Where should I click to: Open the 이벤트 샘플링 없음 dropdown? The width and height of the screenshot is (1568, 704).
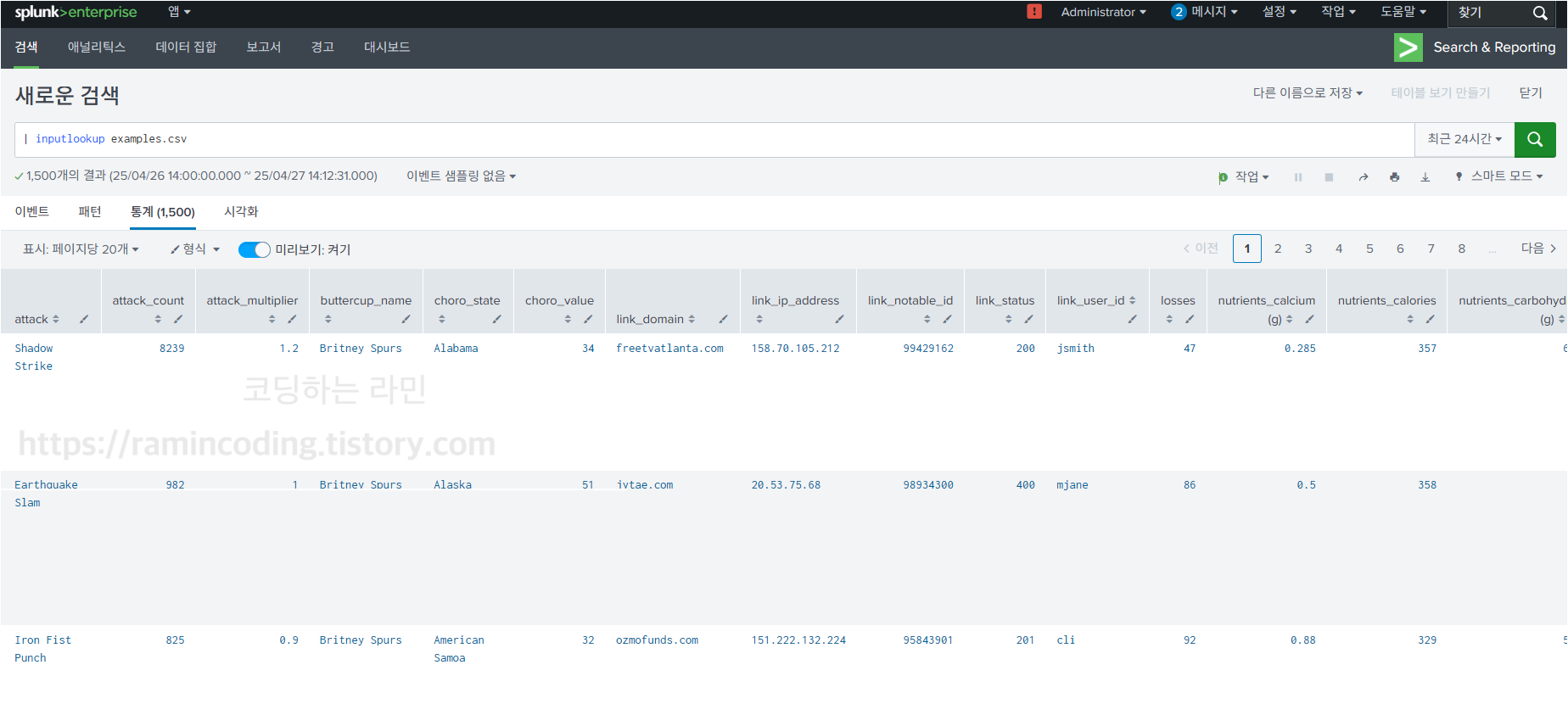[x=461, y=176]
